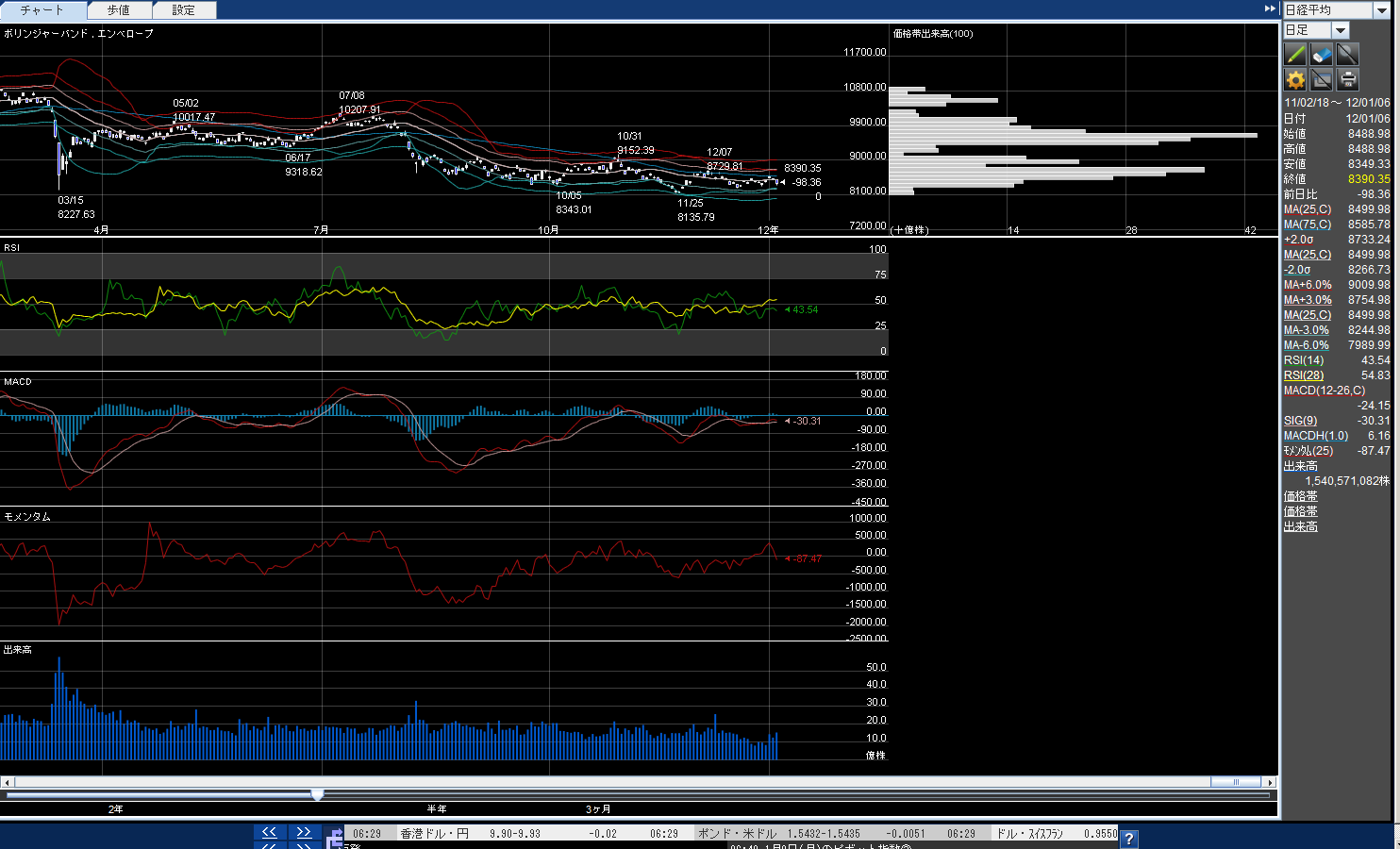Image resolution: width=1400 pixels, height=849 pixels.
Task: Switch to the 歩値 tab
Action: click(118, 10)
